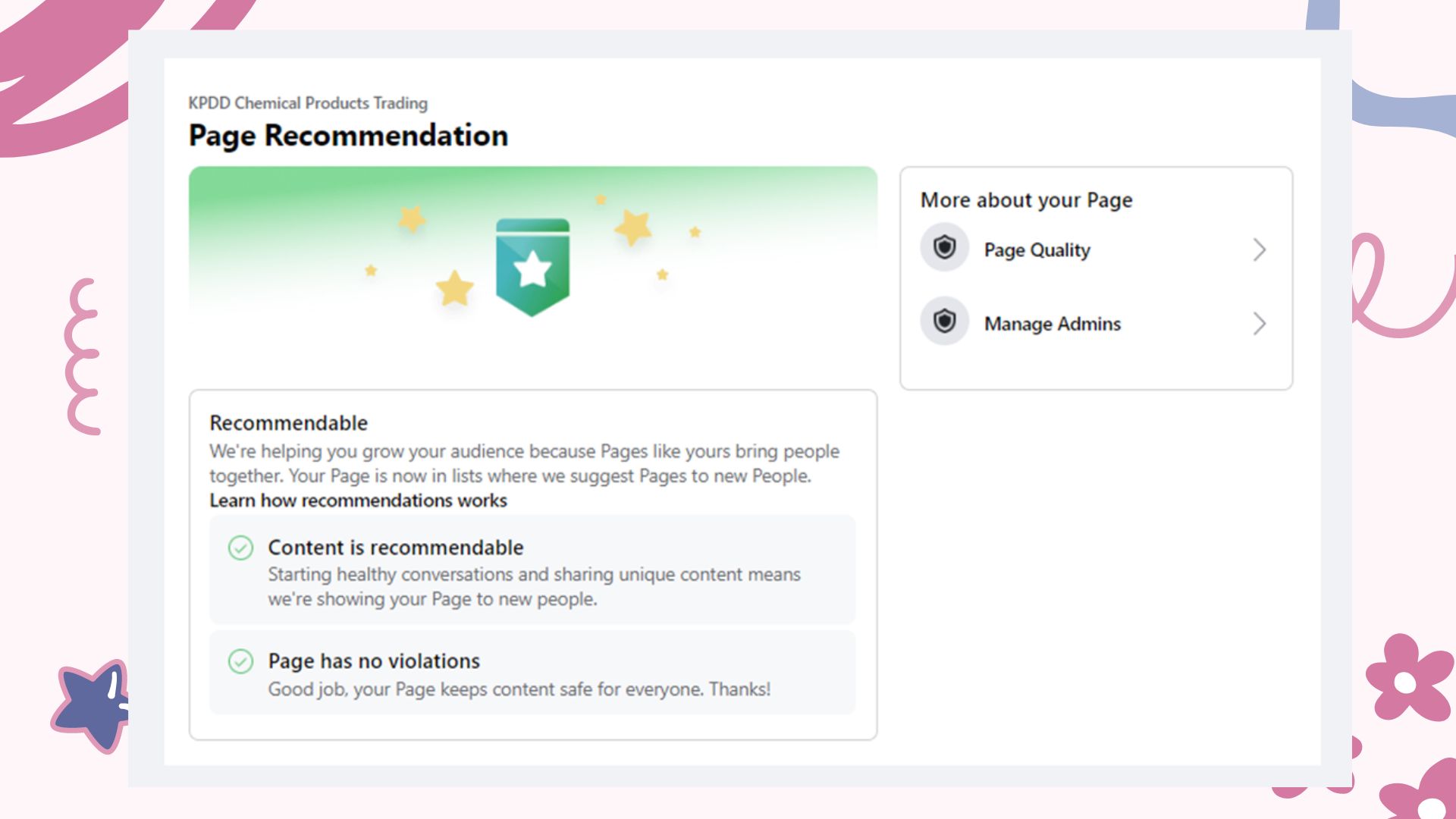This screenshot has height=819, width=1456.
Task: Click the Recommendable section heading
Action: 288,423
